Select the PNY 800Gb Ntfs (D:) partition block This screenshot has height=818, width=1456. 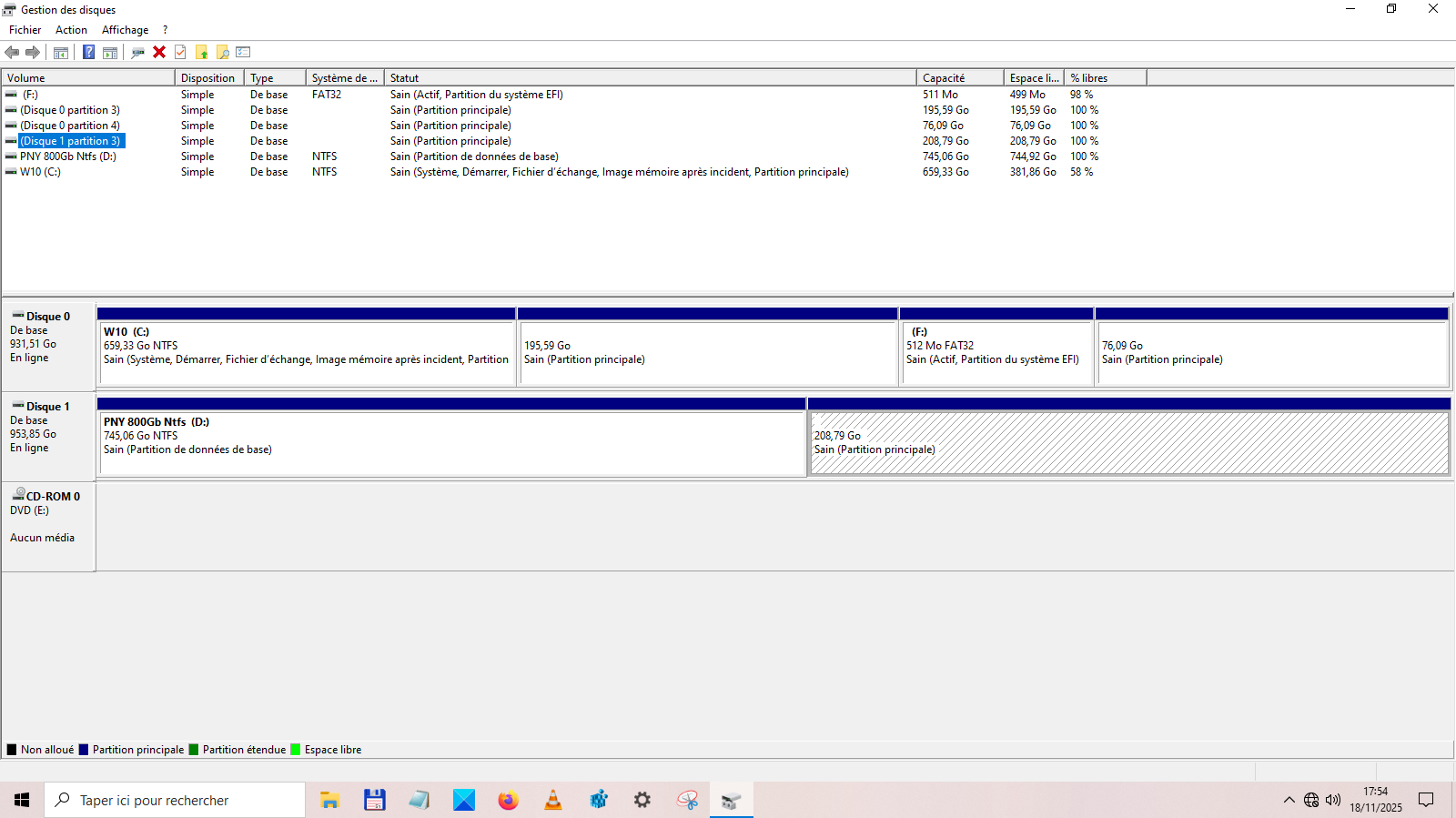(x=451, y=443)
